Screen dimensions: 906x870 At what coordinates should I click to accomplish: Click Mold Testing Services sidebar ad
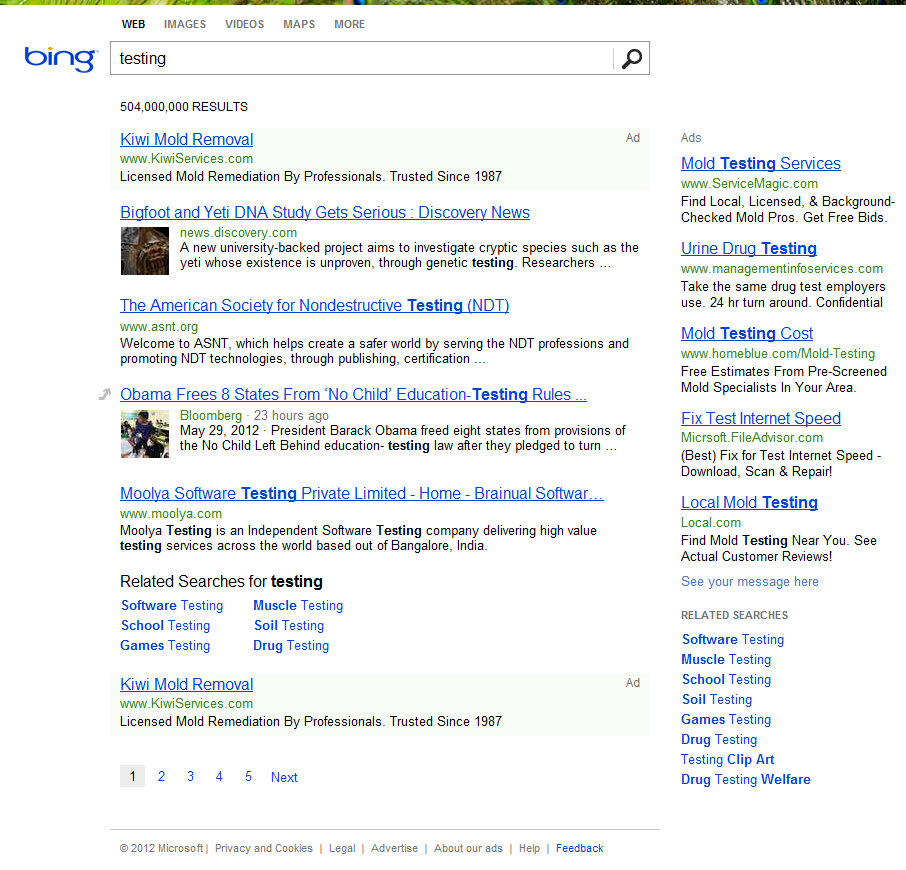coord(760,163)
